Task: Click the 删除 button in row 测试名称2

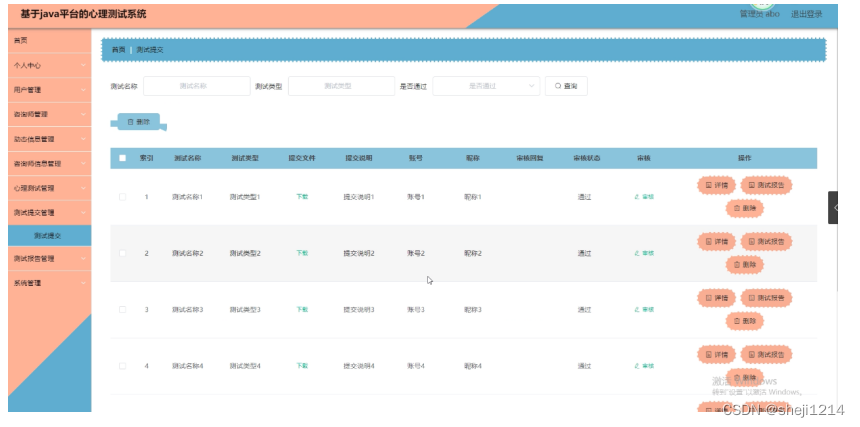Action: coord(744,265)
